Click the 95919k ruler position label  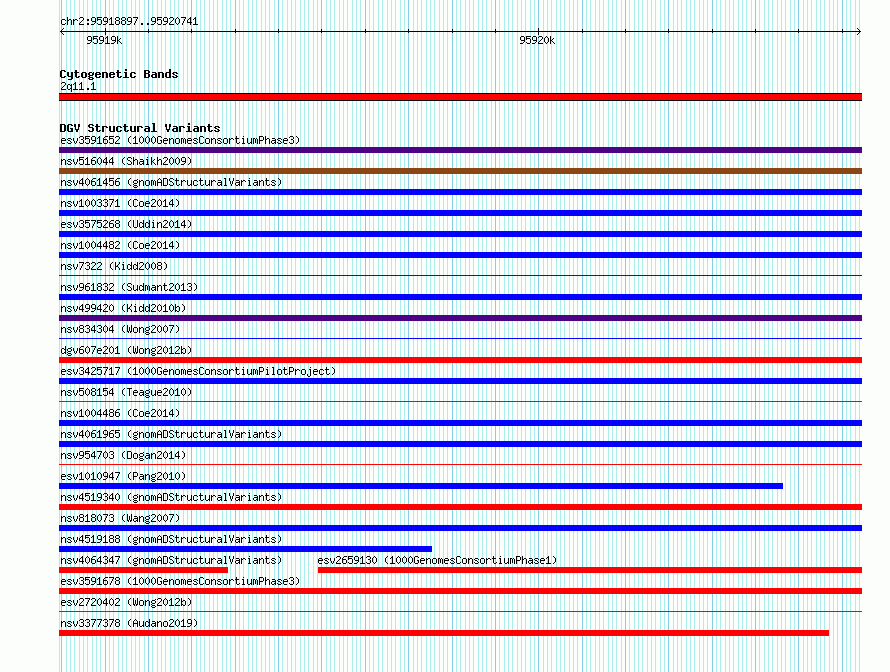(x=104, y=40)
